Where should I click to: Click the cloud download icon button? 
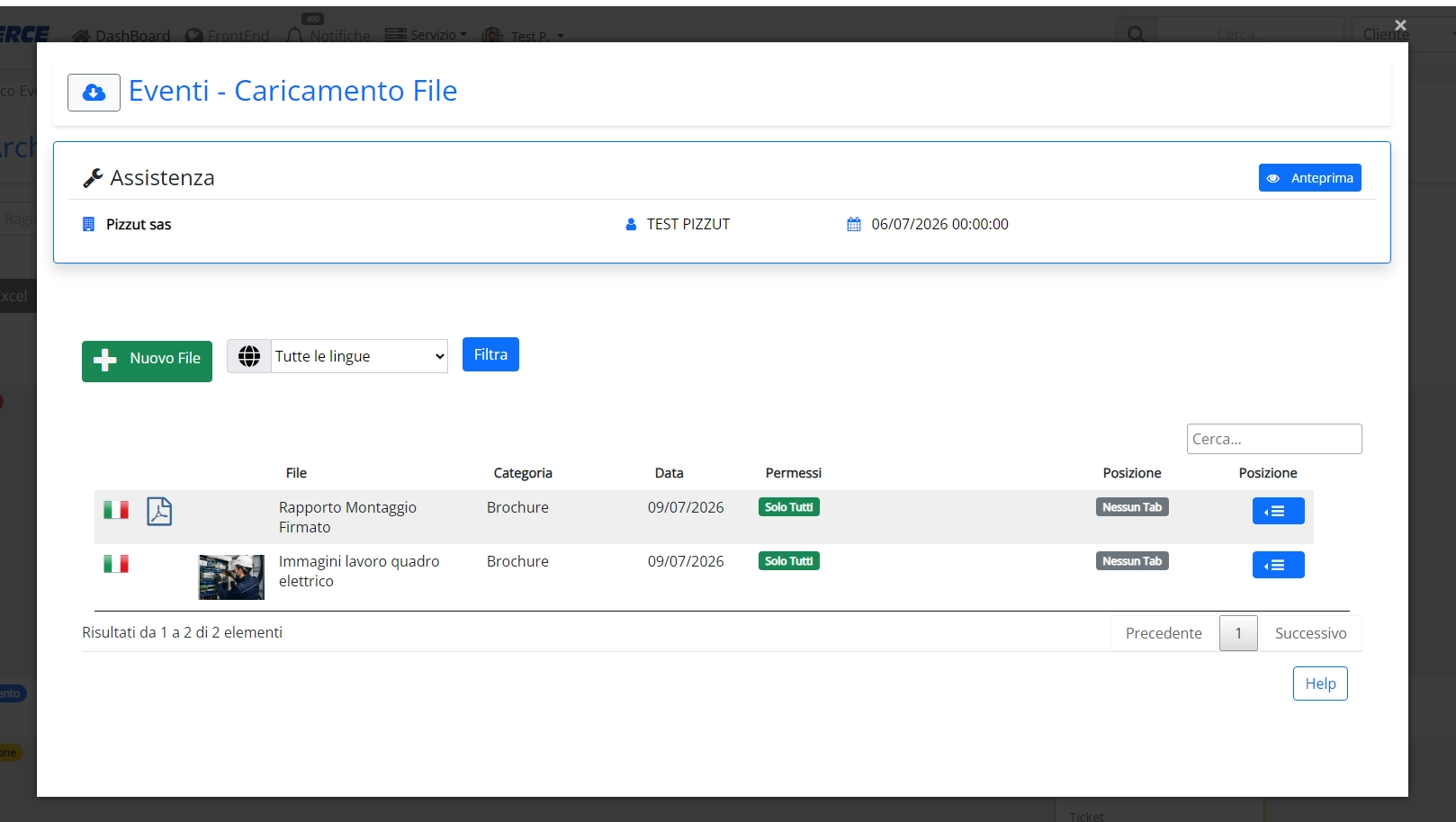click(94, 93)
